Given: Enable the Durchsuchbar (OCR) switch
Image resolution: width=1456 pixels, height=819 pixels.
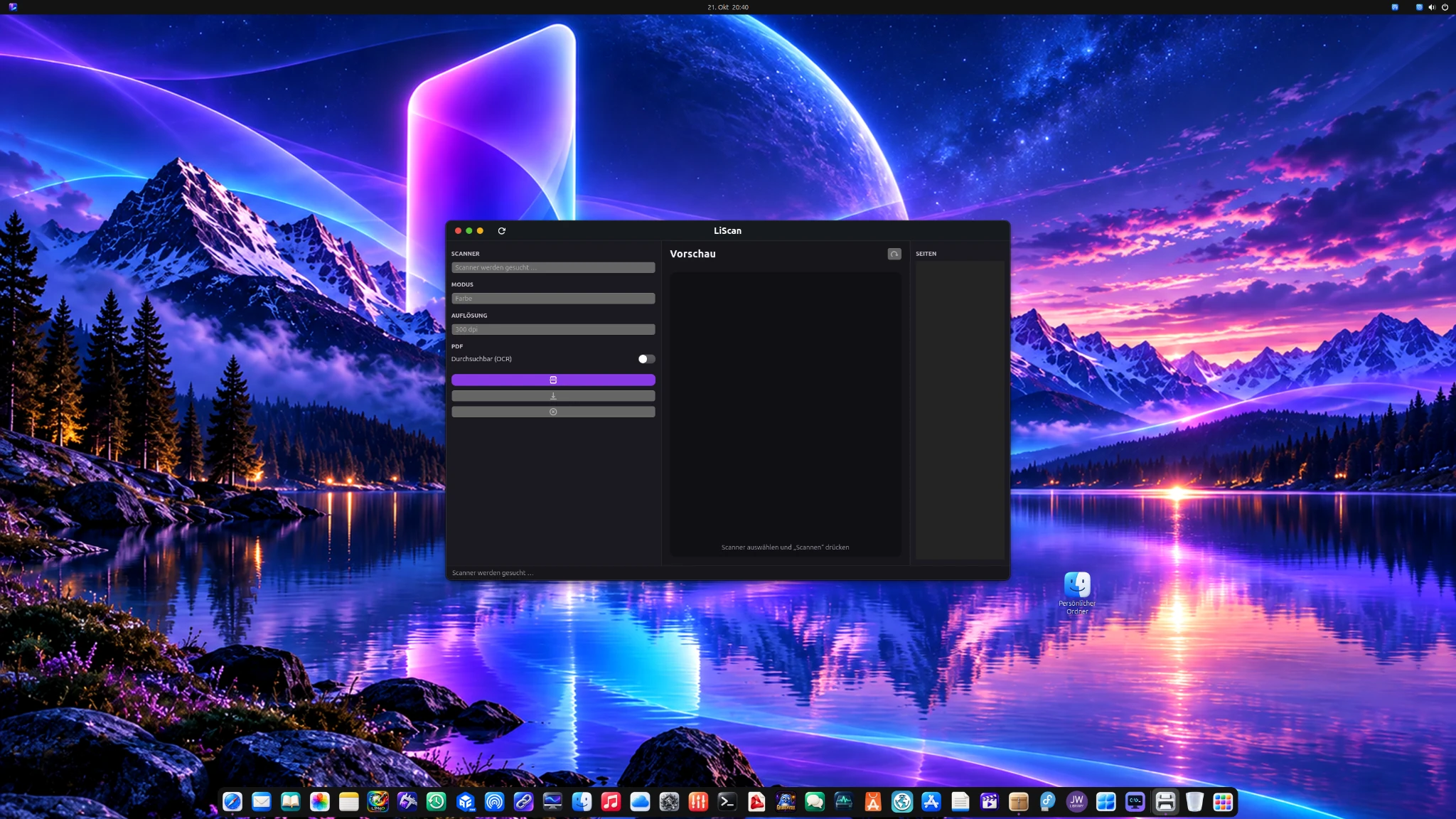Looking at the screenshot, I should click(x=646, y=359).
